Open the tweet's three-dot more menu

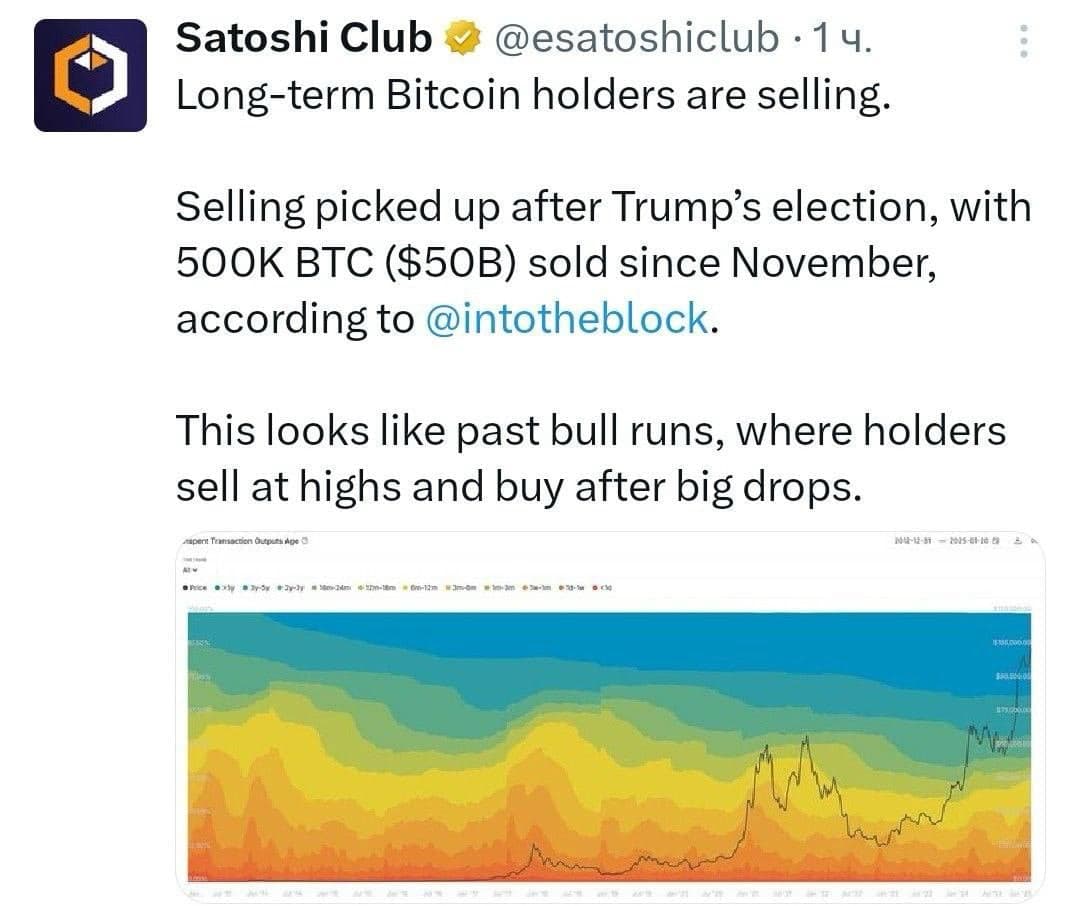(1023, 41)
